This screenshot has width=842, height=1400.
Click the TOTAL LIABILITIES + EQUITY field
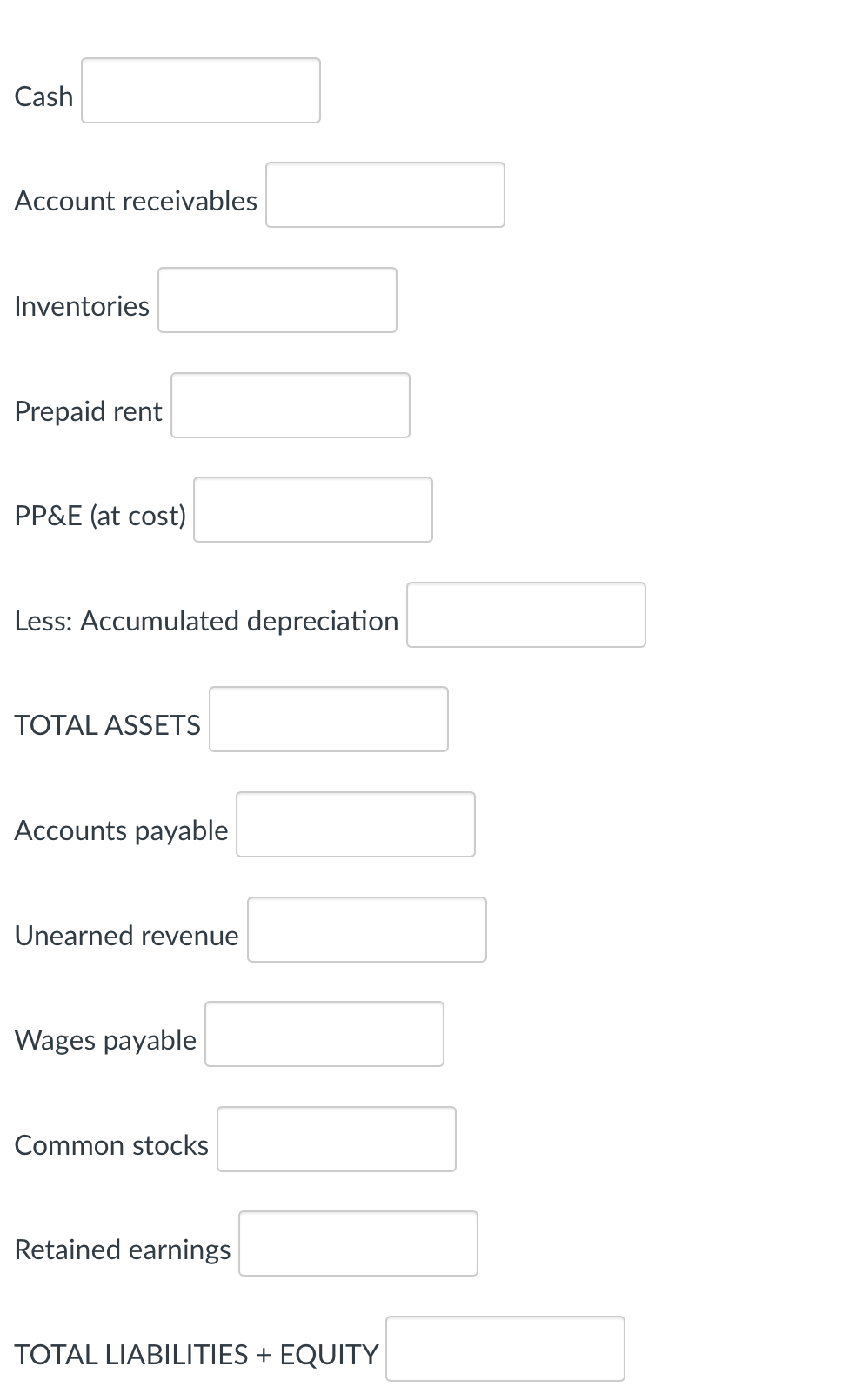[505, 1349]
